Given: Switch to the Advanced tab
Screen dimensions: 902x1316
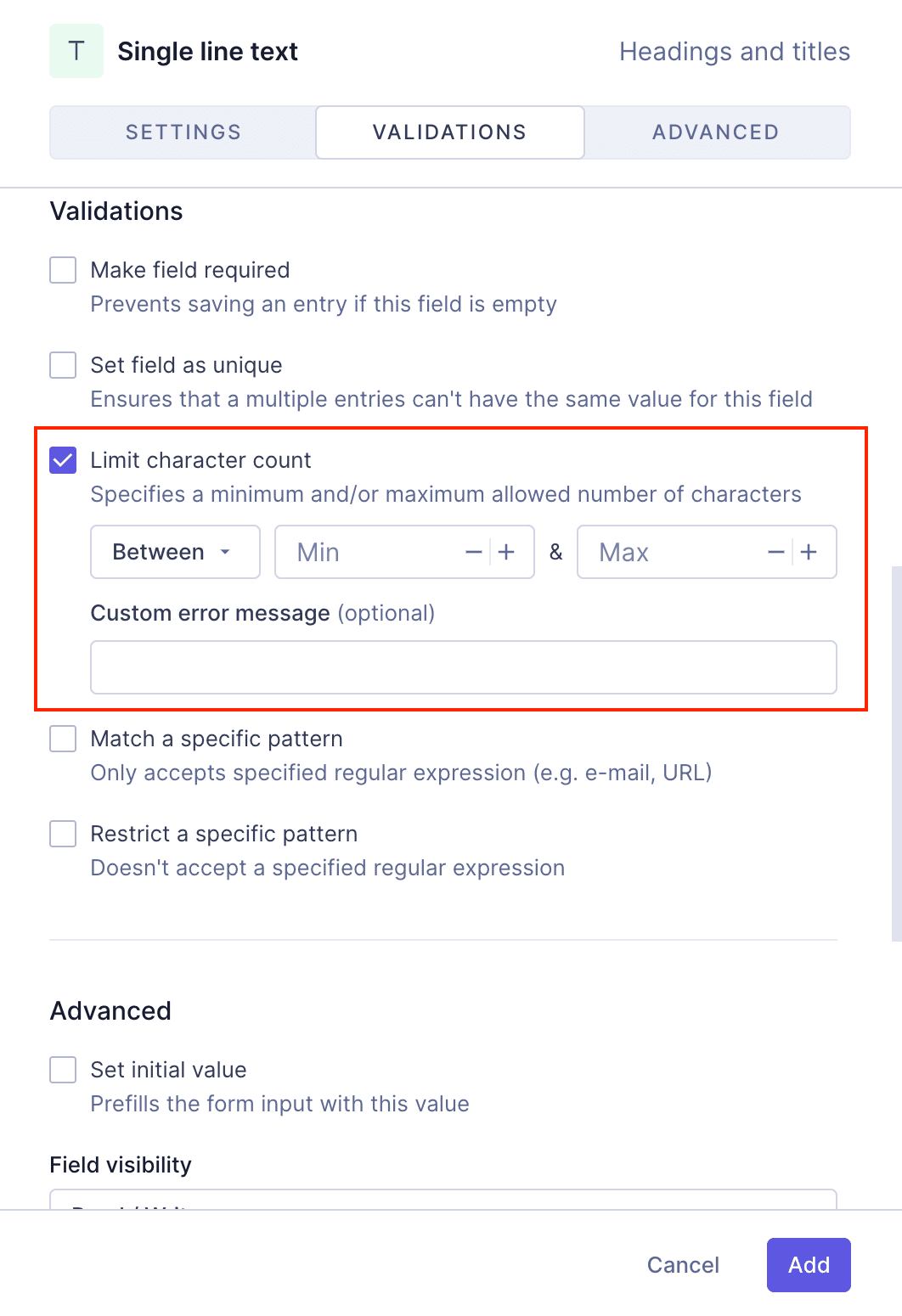Looking at the screenshot, I should click(715, 132).
